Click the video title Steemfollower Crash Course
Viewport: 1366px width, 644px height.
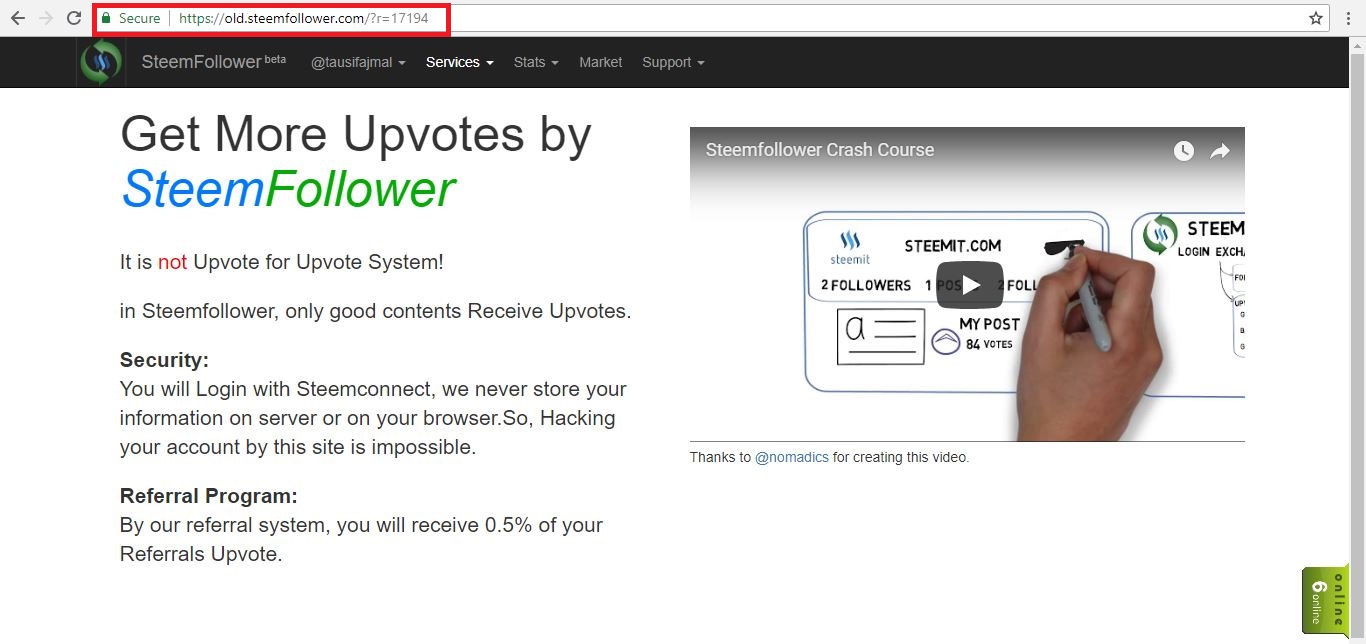pos(820,150)
